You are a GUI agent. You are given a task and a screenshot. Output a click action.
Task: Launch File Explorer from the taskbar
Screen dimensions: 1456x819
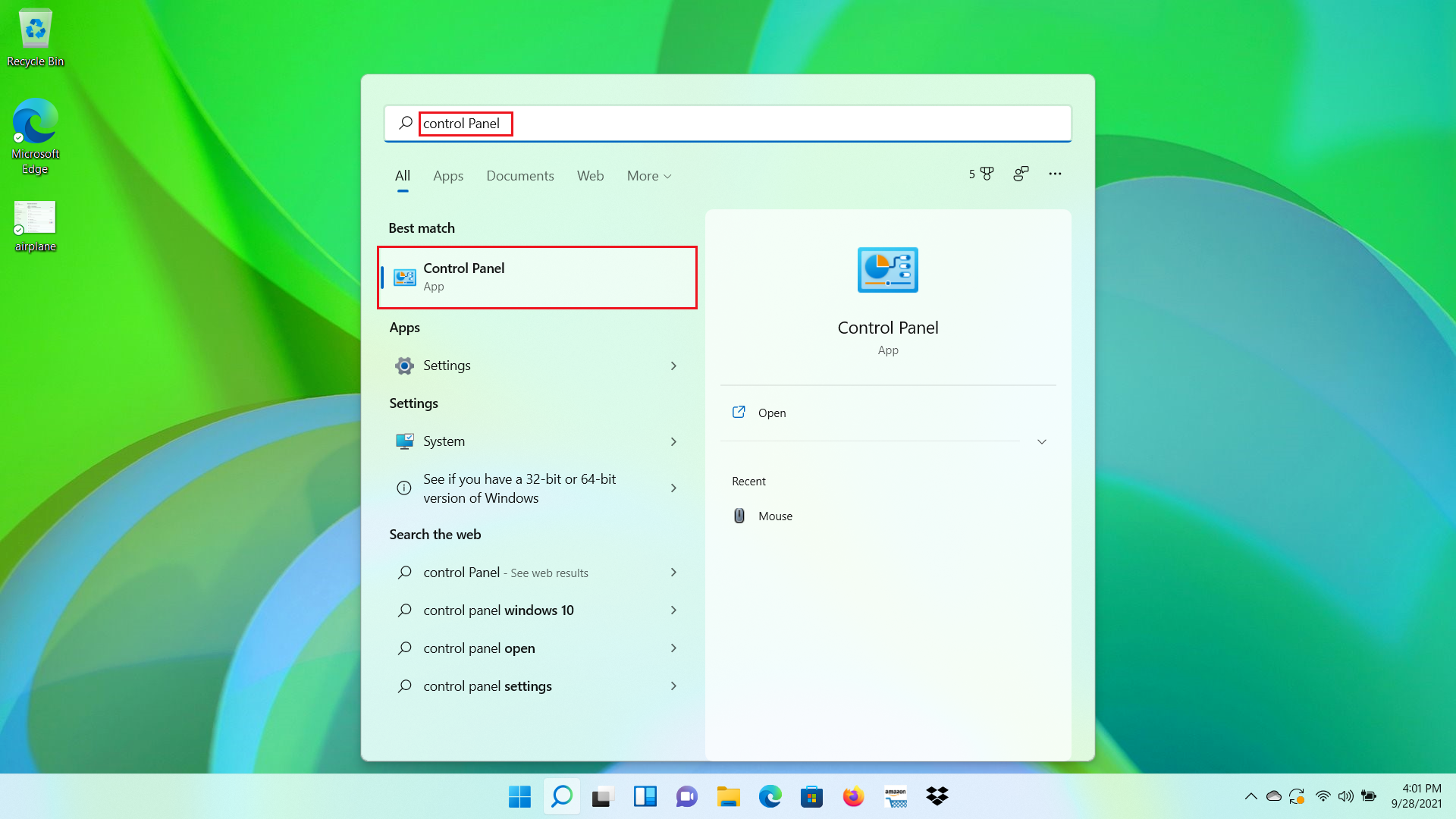pyautogui.click(x=728, y=796)
